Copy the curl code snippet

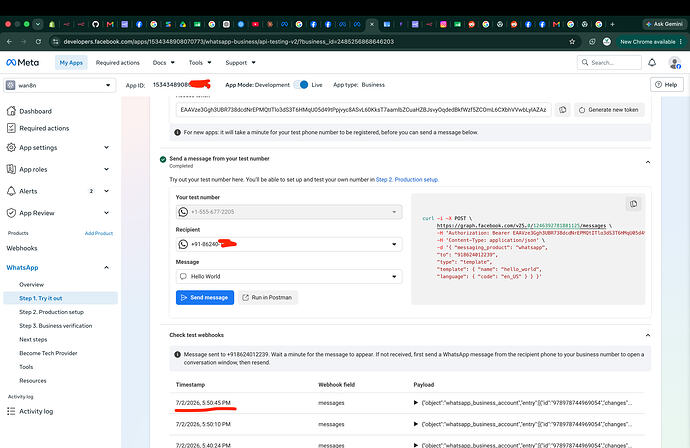(633, 204)
